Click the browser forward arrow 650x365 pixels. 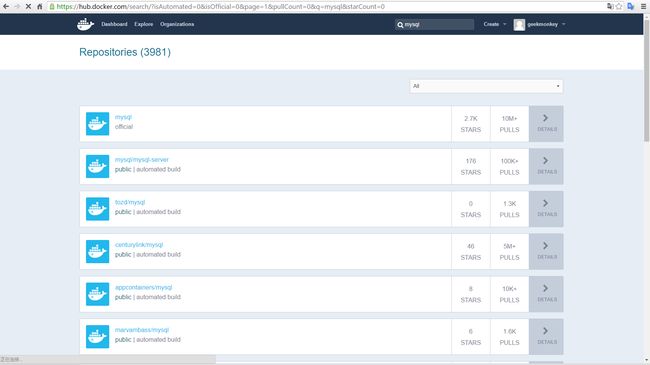click(x=17, y=7)
